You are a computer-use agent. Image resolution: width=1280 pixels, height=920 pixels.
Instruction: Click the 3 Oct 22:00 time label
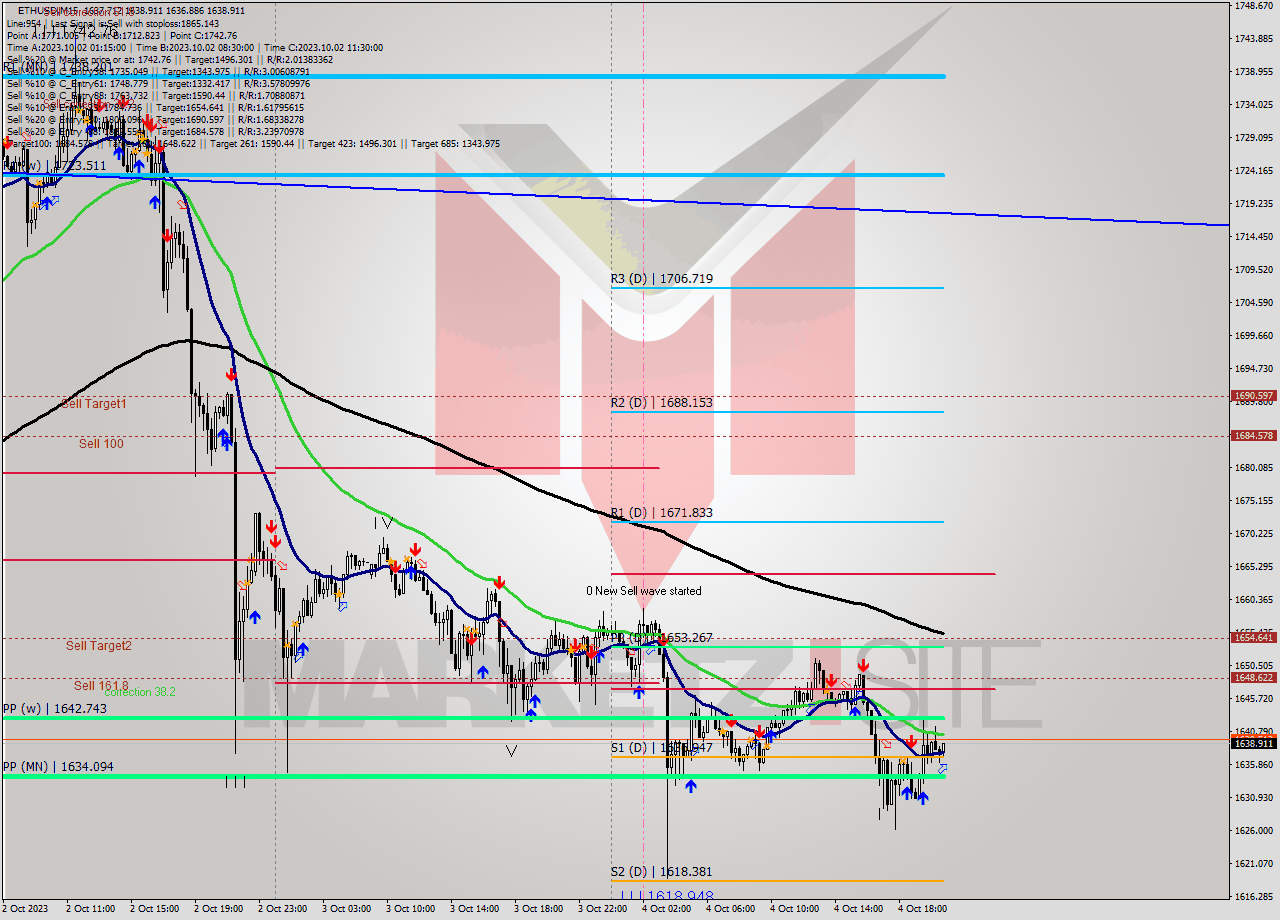click(603, 909)
